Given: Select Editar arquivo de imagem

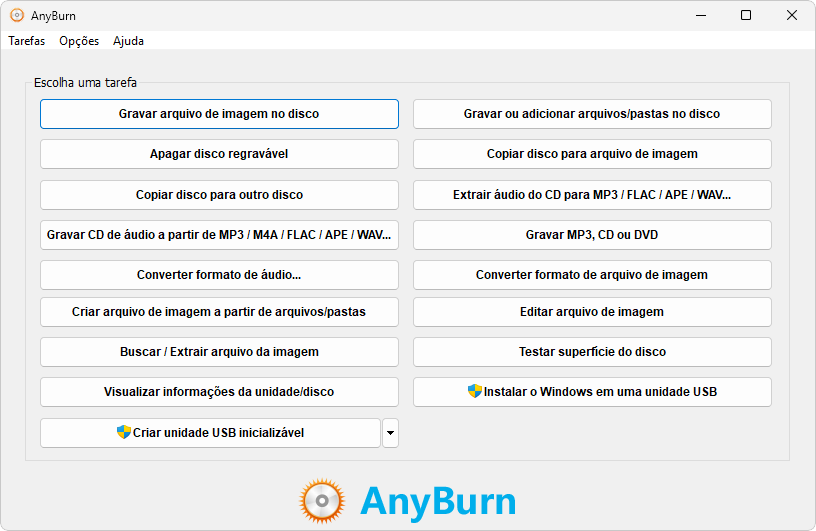Looking at the screenshot, I should click(592, 312).
